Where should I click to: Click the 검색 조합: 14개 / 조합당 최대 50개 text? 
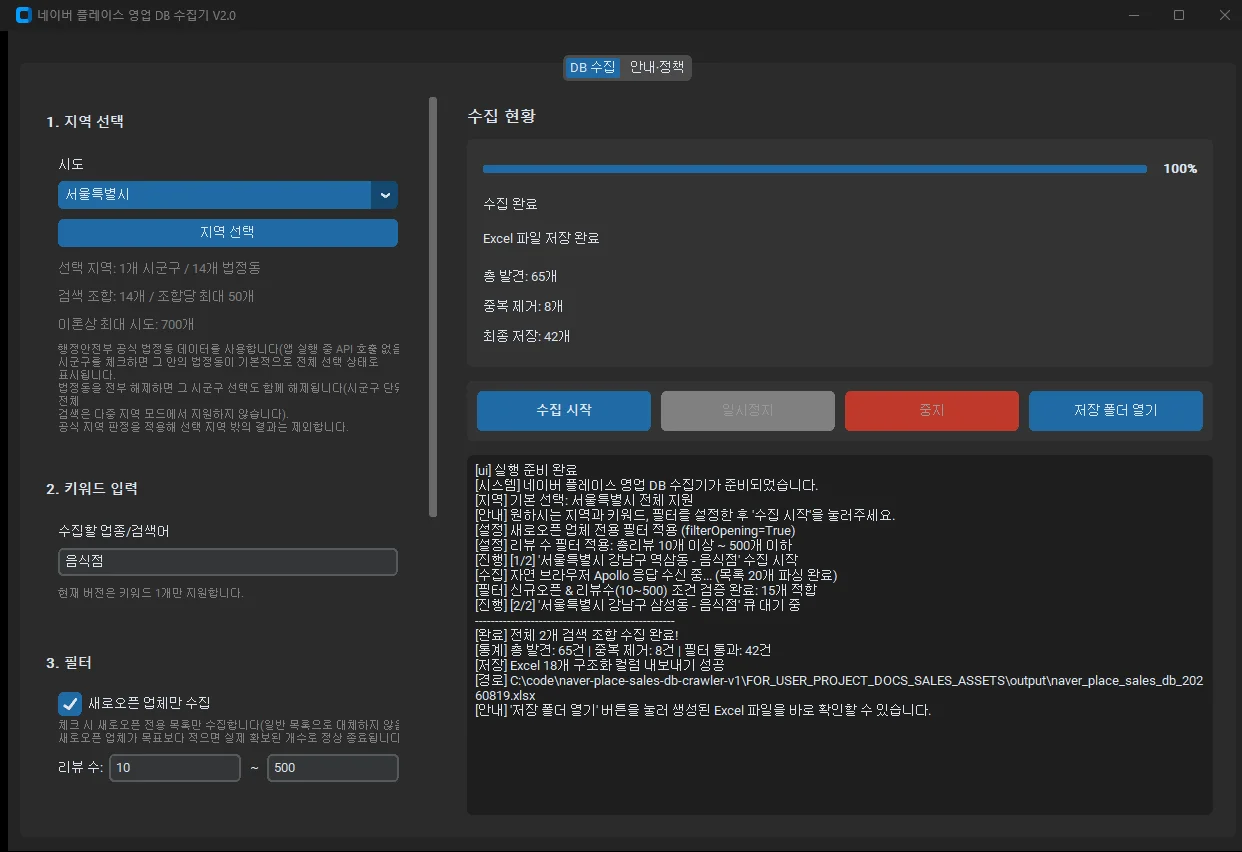tap(156, 296)
